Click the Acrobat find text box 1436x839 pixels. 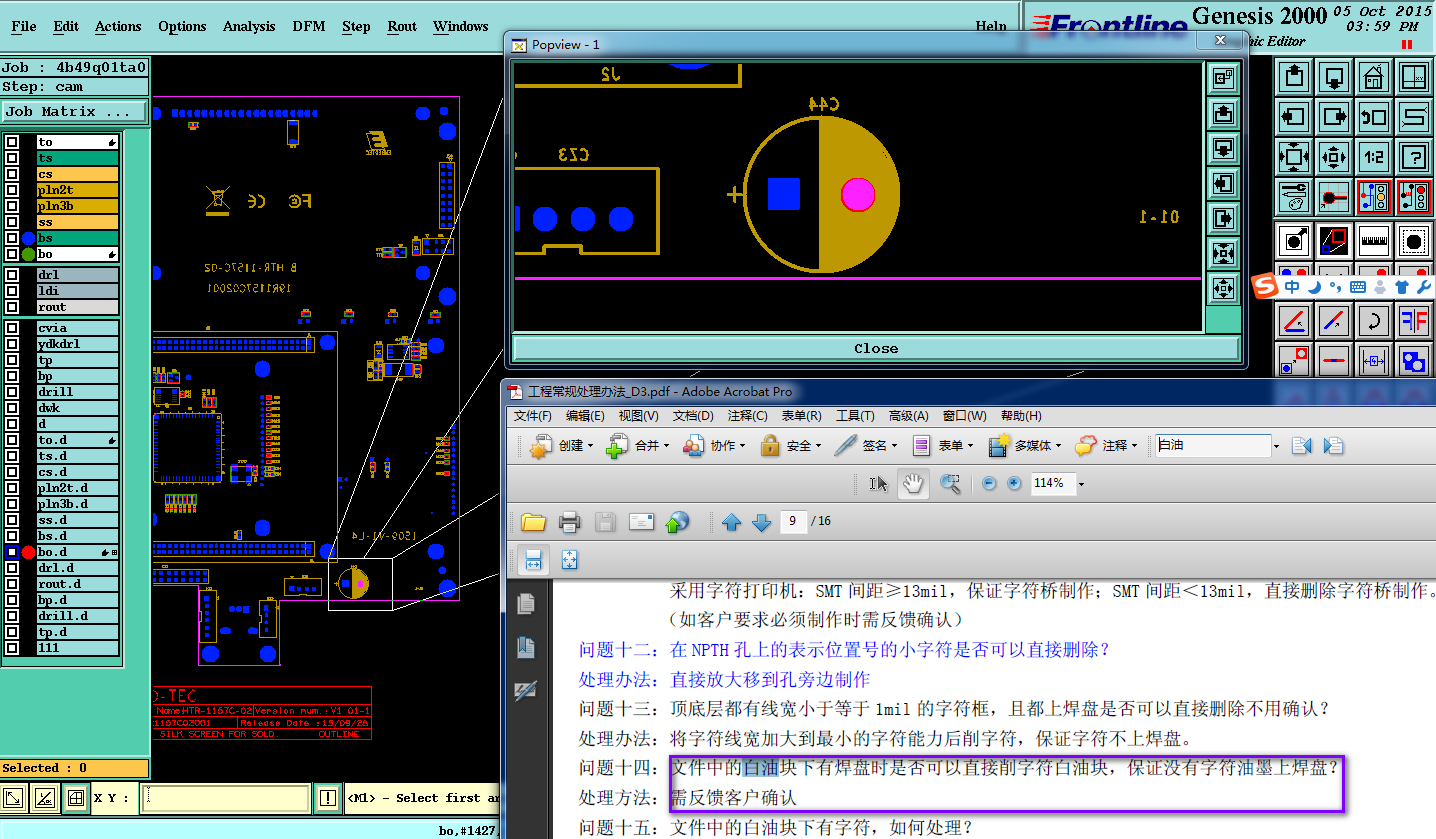coord(1212,446)
